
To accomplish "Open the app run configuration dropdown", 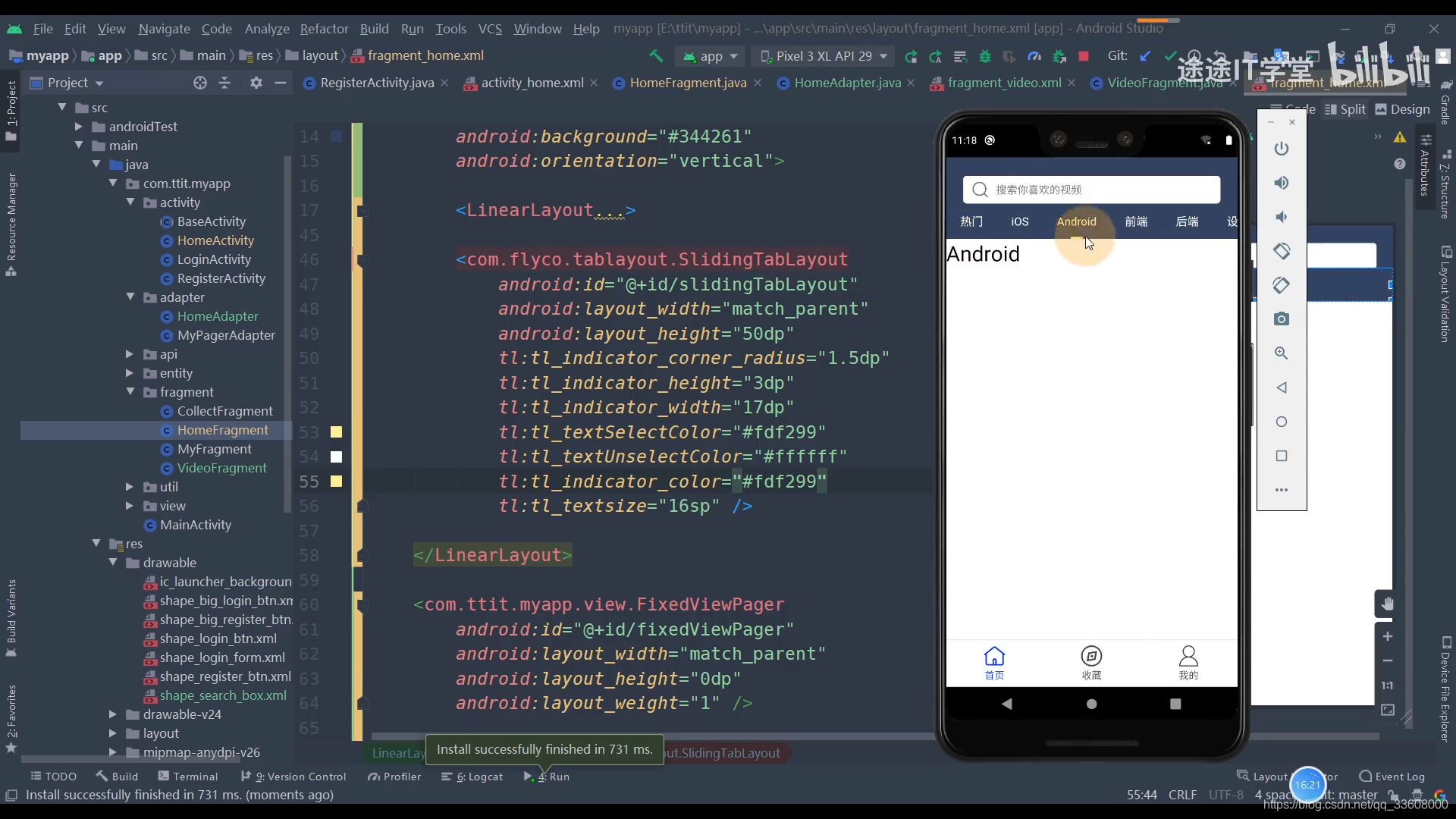I will (711, 56).
